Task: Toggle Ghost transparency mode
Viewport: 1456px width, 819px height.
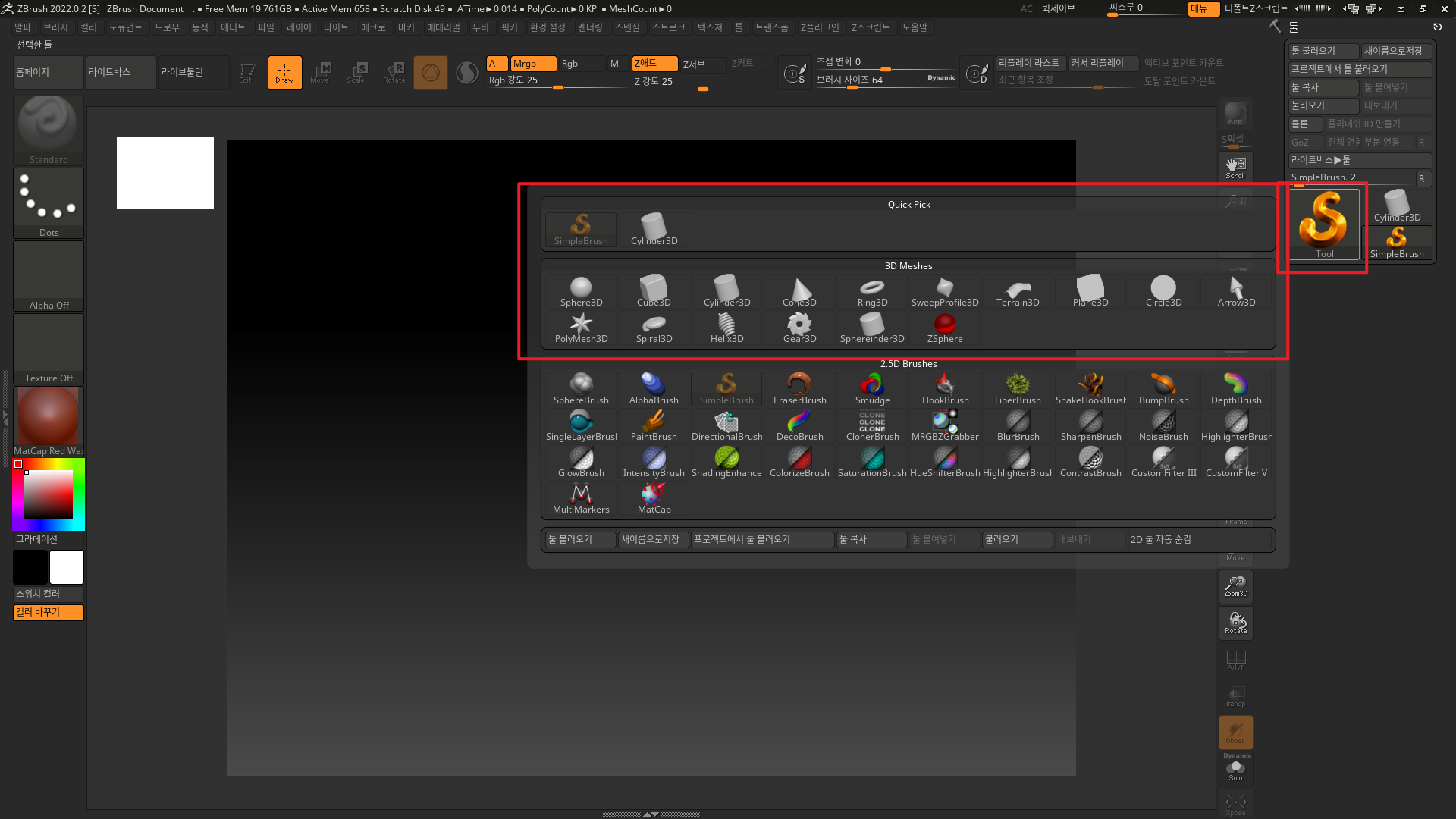Action: click(1235, 733)
